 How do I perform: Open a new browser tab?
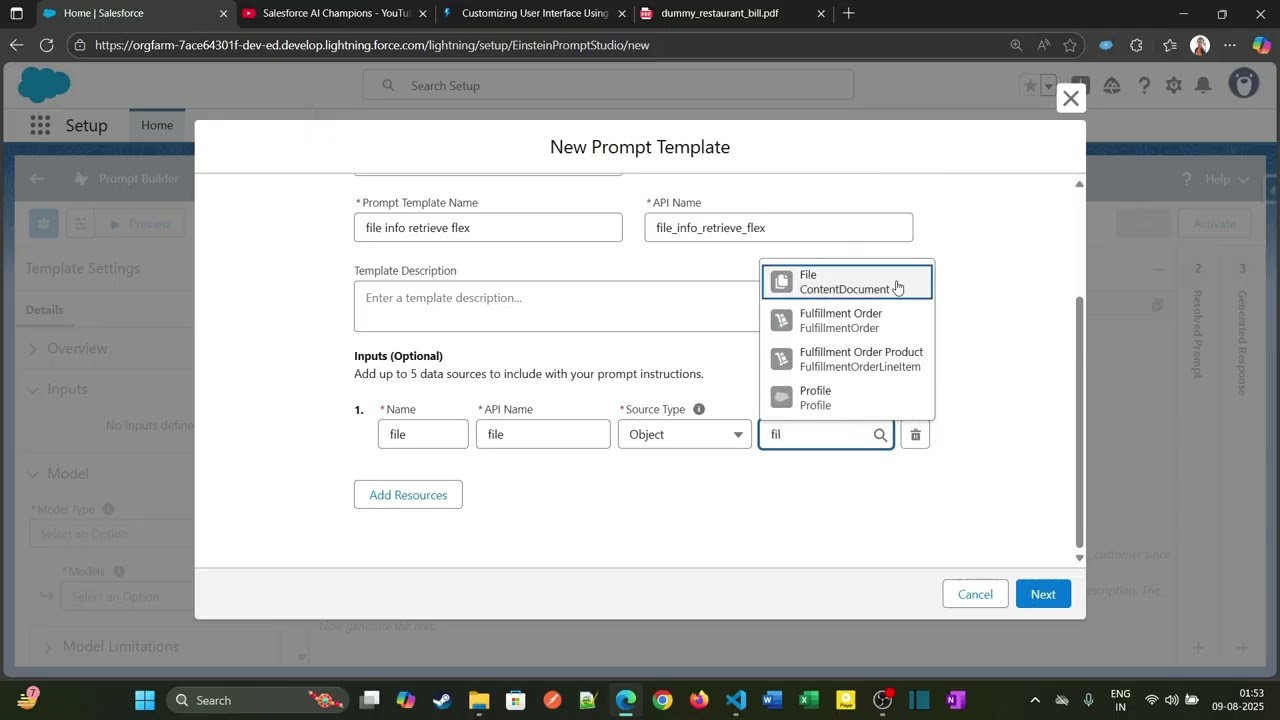tap(849, 14)
